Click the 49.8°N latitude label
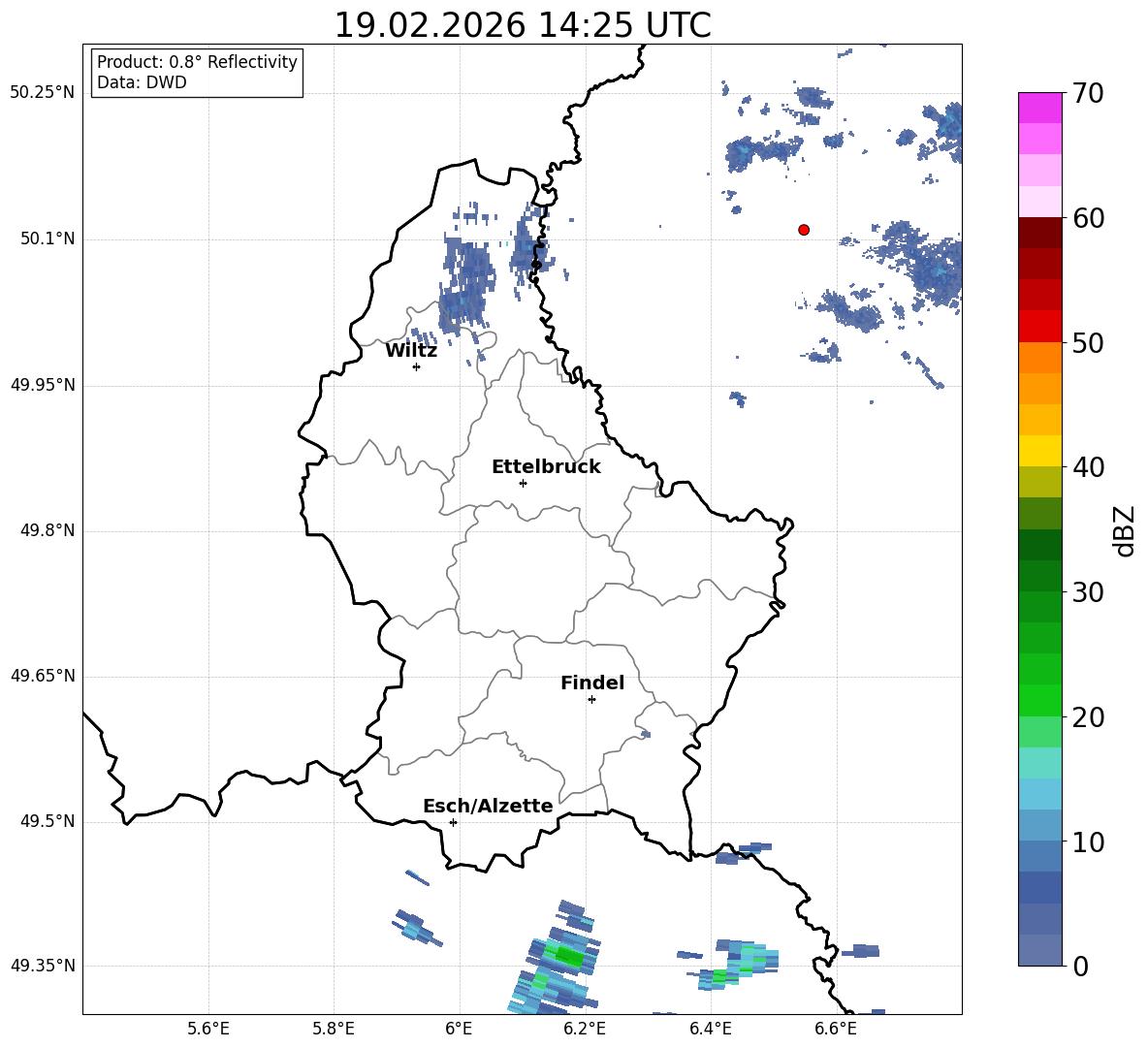The width and height of the screenshot is (1148, 1048). [48, 530]
